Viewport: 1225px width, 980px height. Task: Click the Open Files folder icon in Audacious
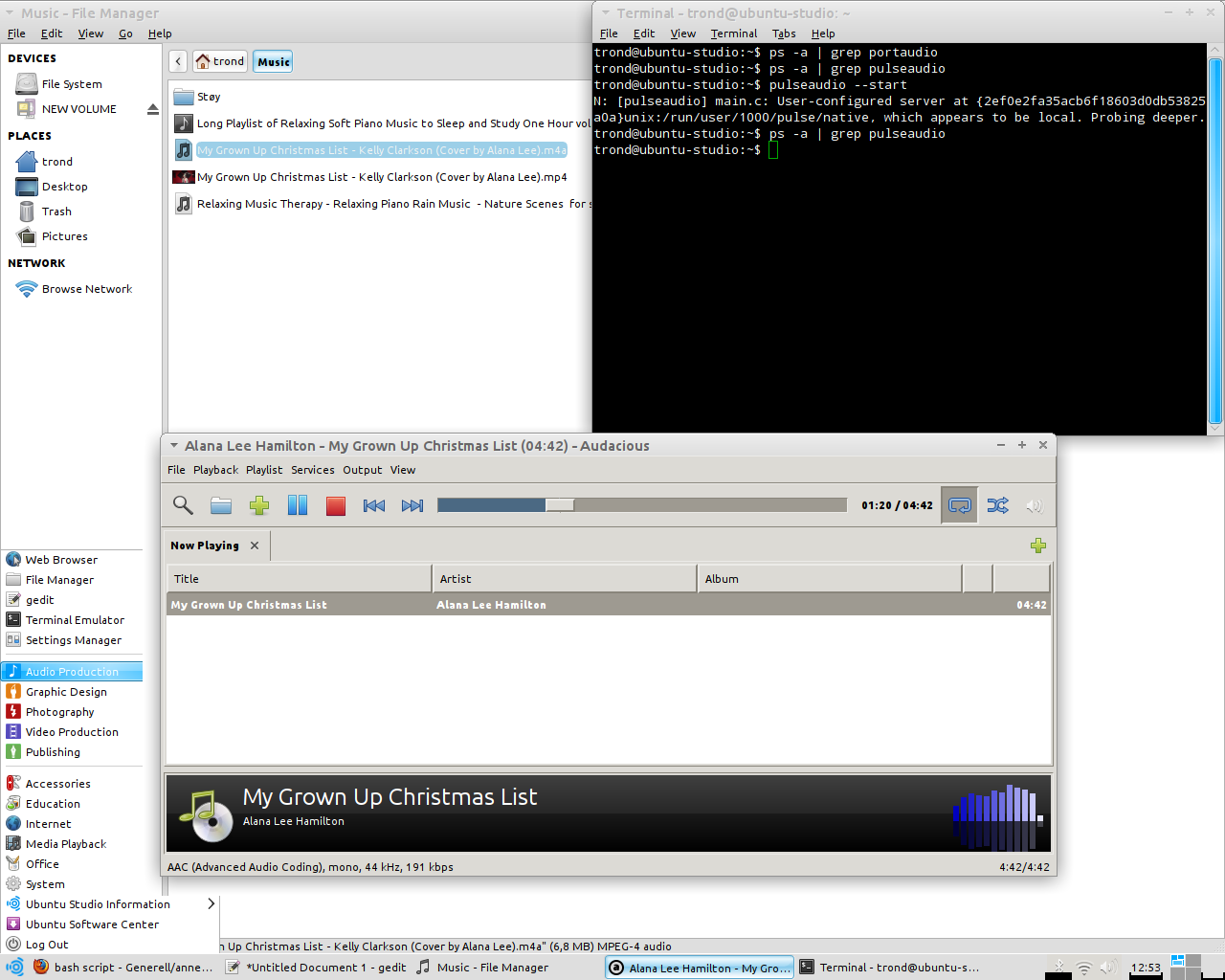(221, 505)
